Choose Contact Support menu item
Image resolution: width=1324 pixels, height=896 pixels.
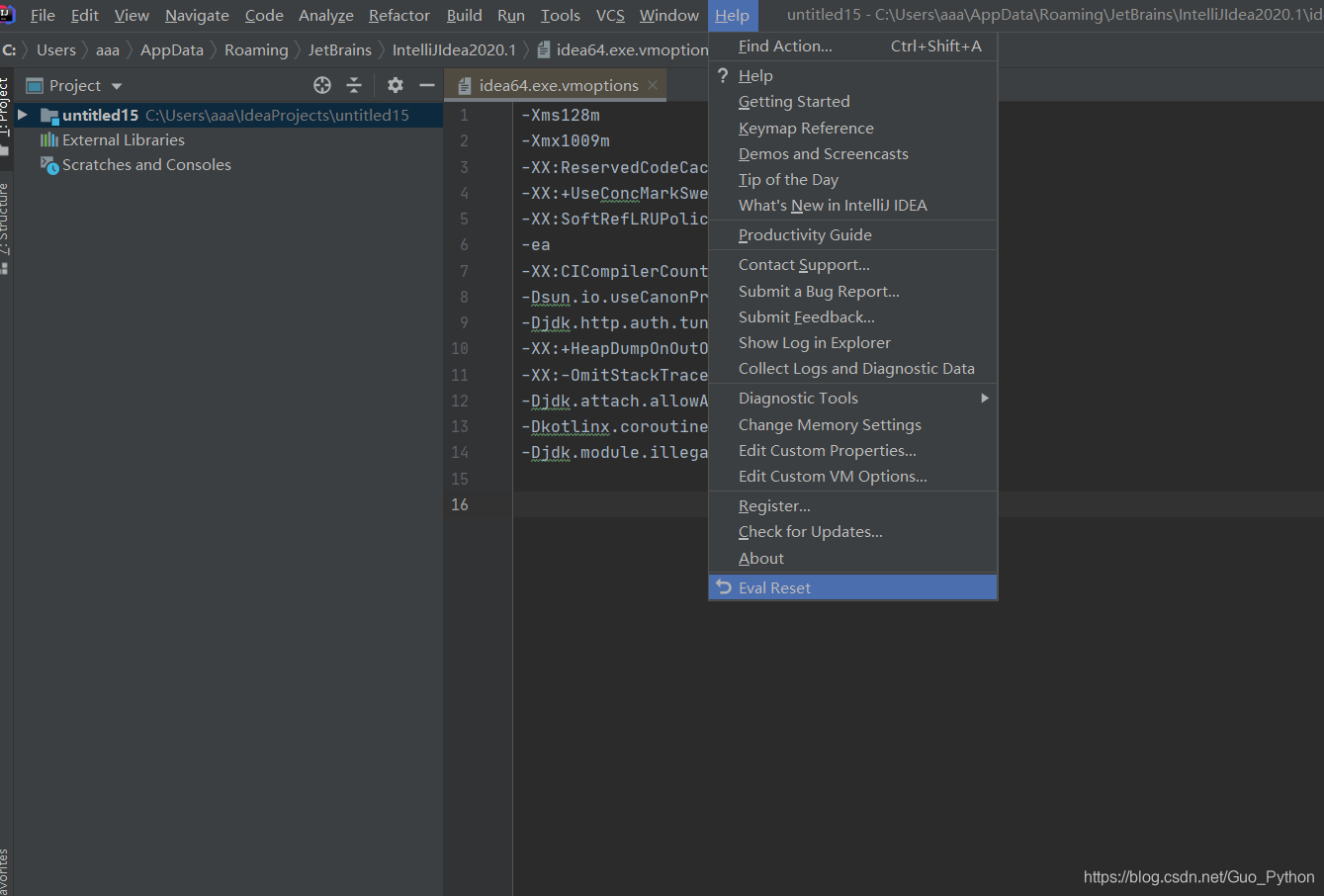[853, 264]
